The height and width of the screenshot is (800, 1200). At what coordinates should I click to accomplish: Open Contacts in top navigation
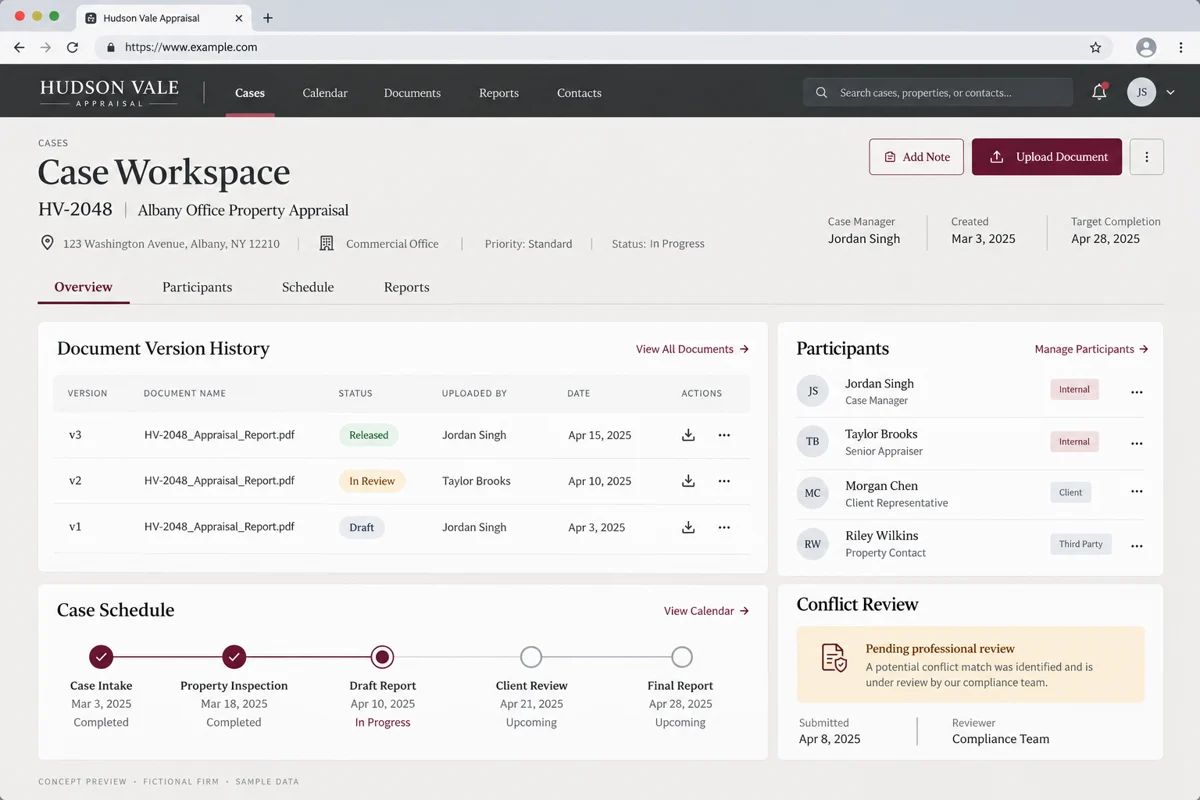579,93
